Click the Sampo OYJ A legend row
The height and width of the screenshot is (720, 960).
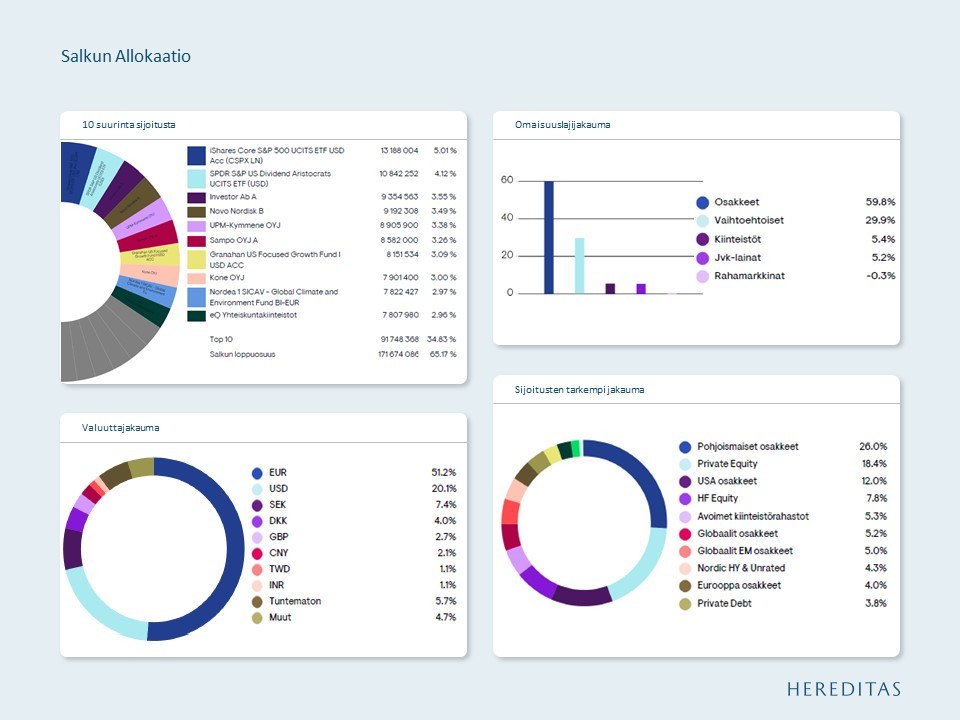tap(321, 241)
